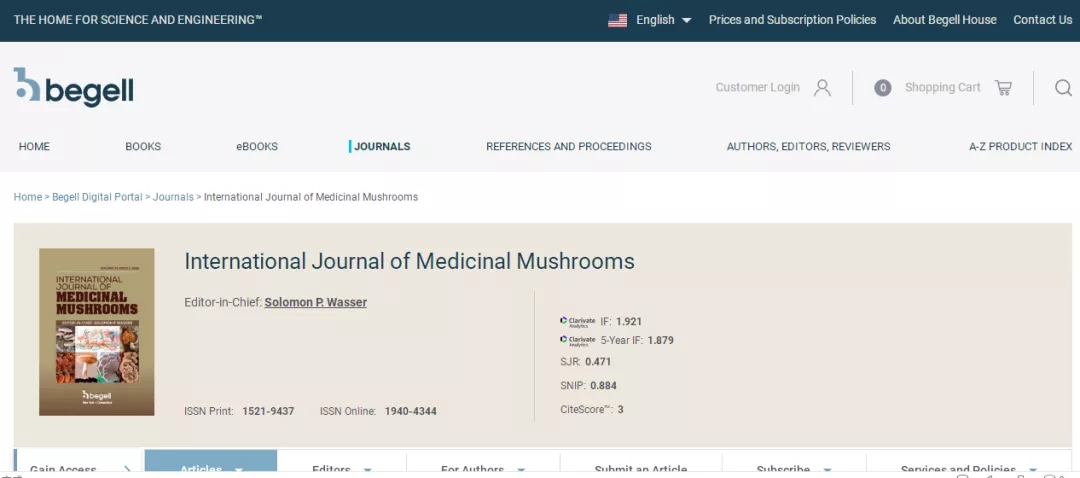Click the US flag language icon
This screenshot has height=478, width=1080.
617,20
